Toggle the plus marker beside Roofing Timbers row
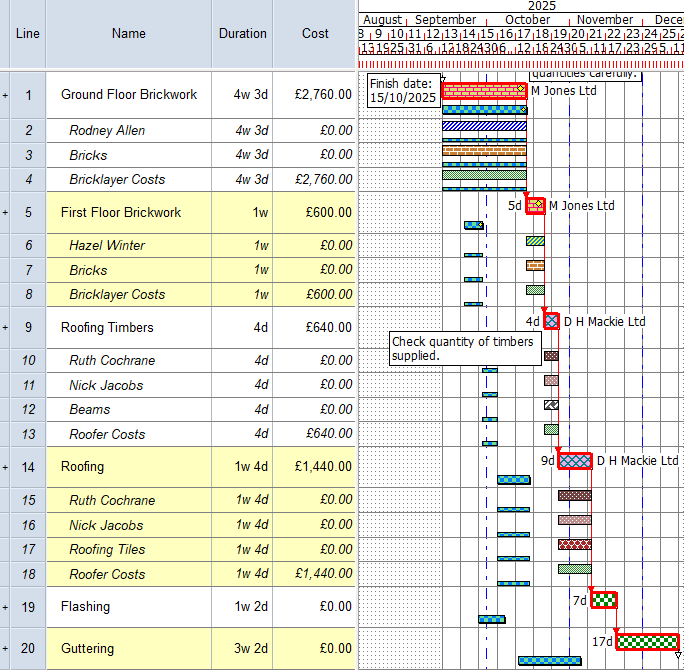684x670 pixels. [6, 327]
